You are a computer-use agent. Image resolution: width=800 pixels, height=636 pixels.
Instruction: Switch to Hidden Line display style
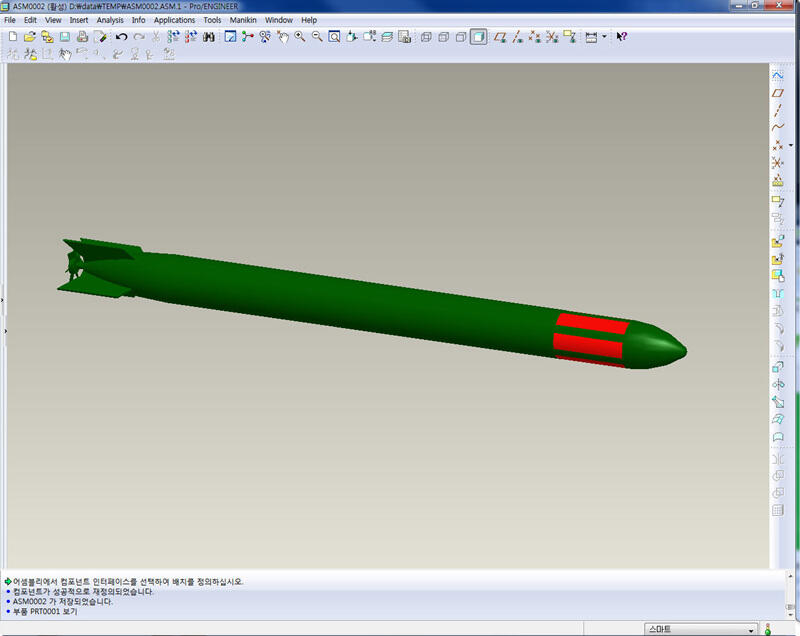point(443,37)
